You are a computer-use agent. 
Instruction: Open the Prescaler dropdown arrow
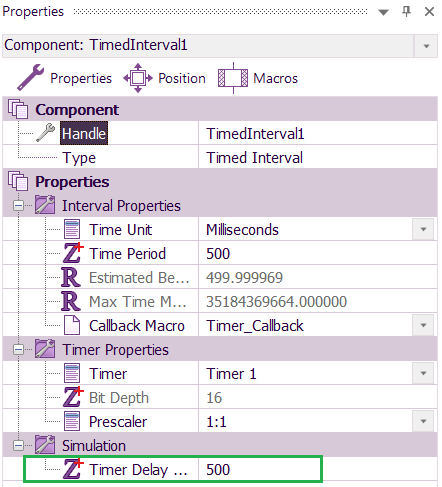coord(423,421)
